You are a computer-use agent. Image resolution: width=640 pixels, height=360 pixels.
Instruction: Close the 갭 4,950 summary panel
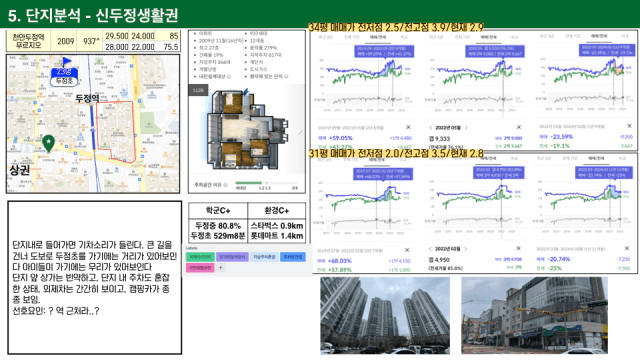(518, 248)
